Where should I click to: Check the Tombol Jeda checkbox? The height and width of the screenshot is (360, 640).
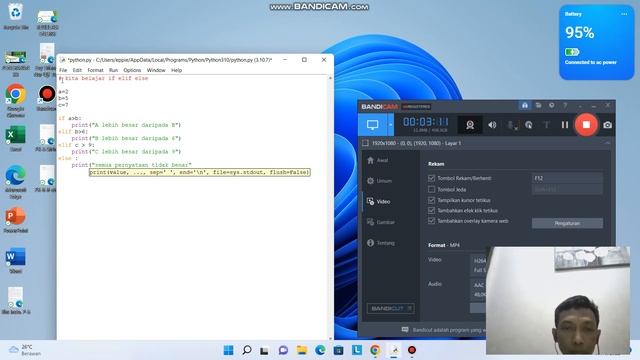pyautogui.click(x=431, y=189)
